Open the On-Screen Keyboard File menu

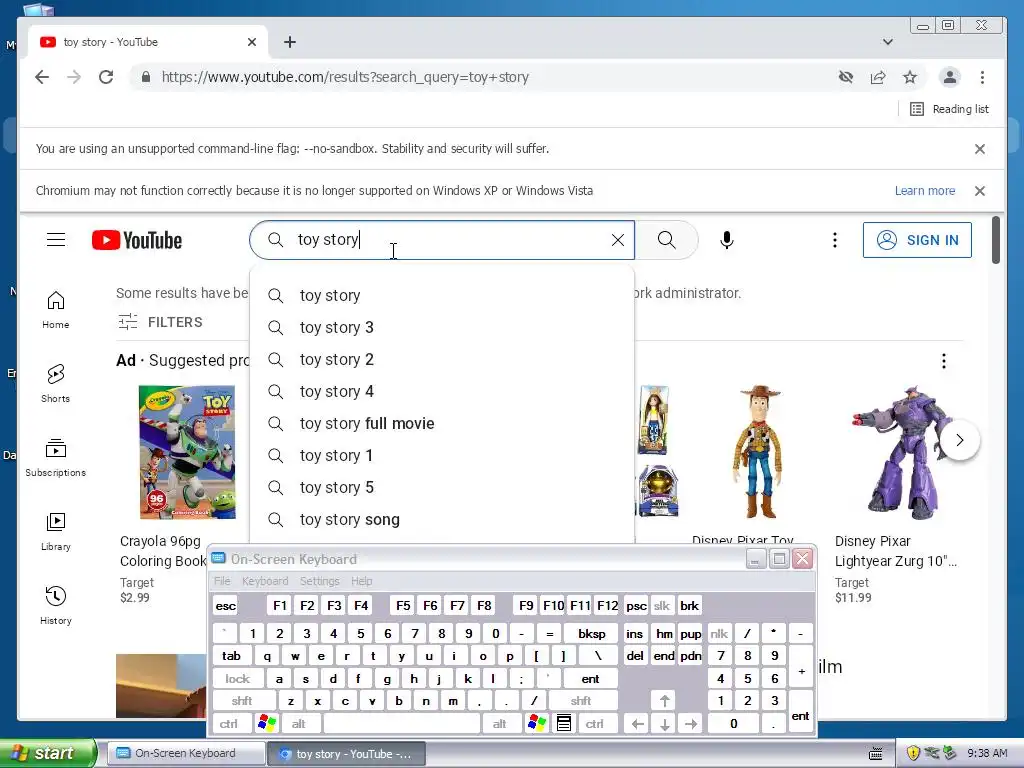222,581
